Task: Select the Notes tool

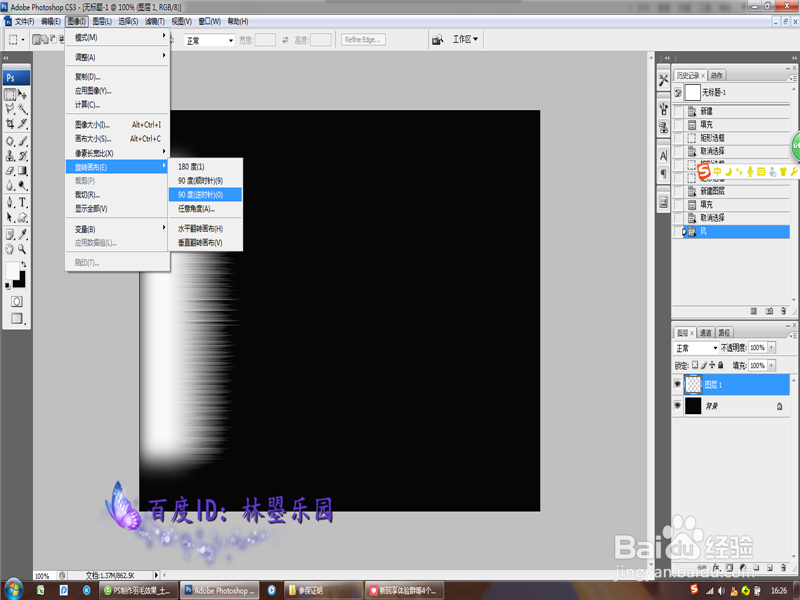Action: (10, 234)
